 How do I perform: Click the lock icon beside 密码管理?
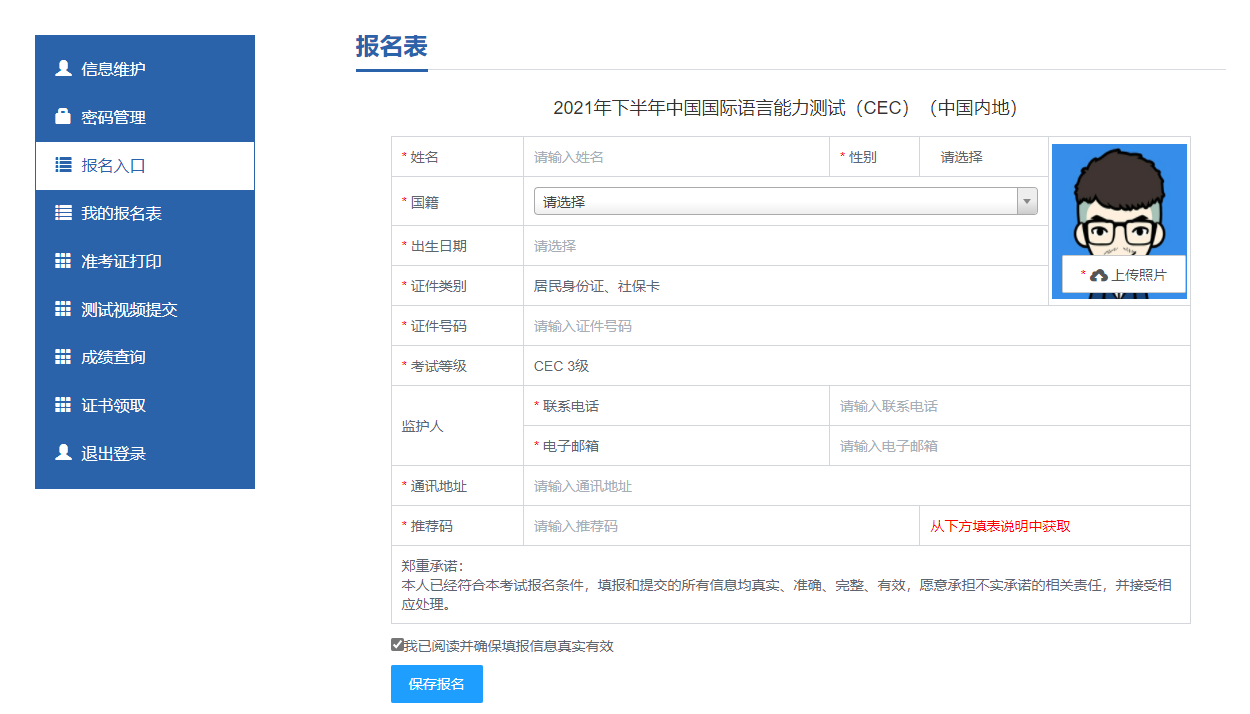[63, 117]
